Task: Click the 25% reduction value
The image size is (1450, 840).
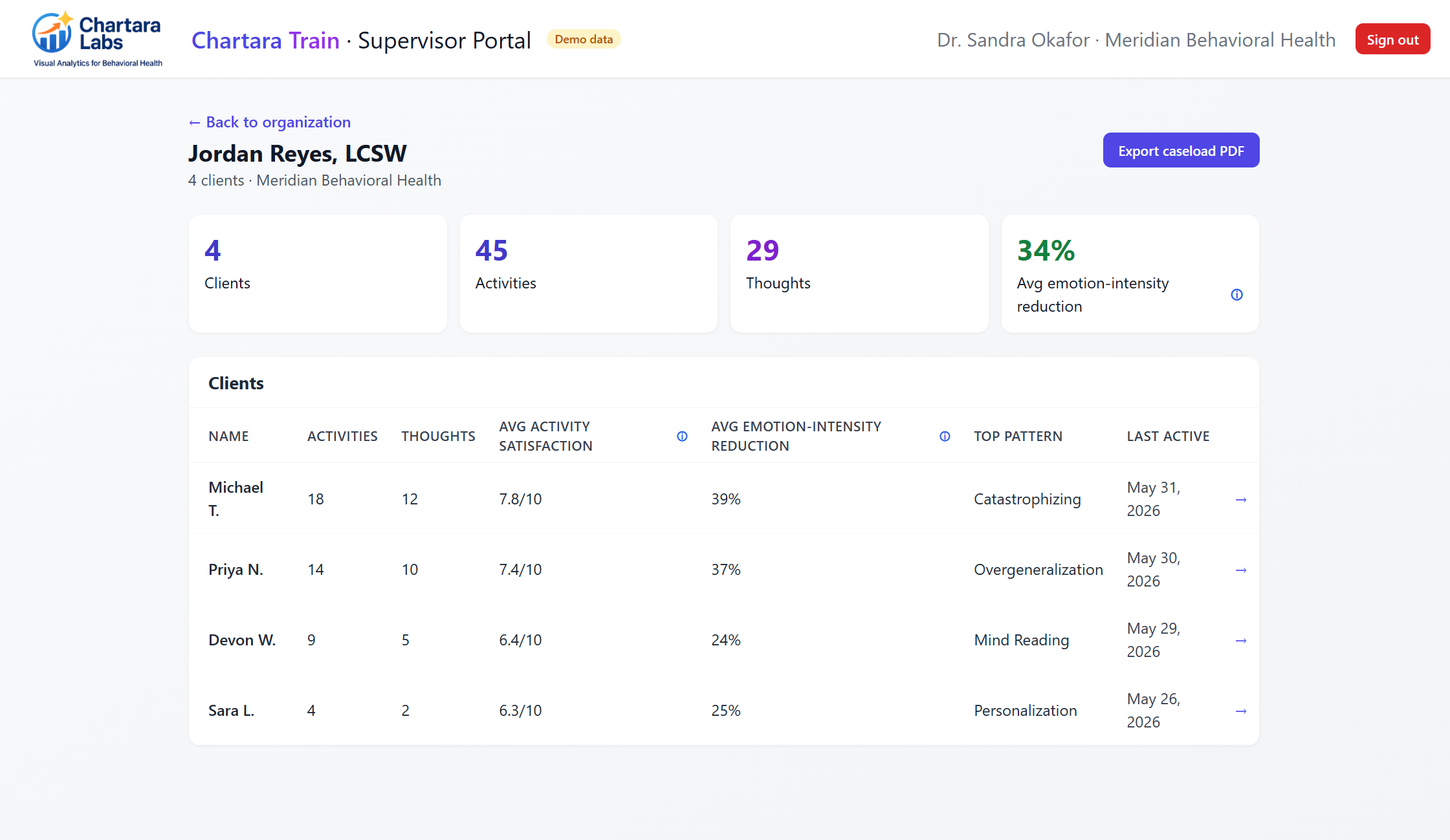Action: coord(725,711)
